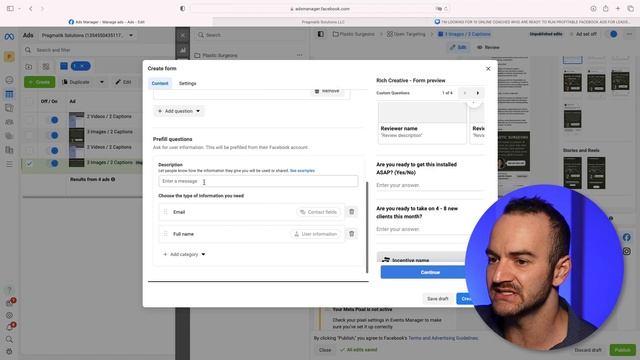Viewport: 640px width, 360px height.
Task: Grab the Email row drag handle
Action: click(x=165, y=212)
